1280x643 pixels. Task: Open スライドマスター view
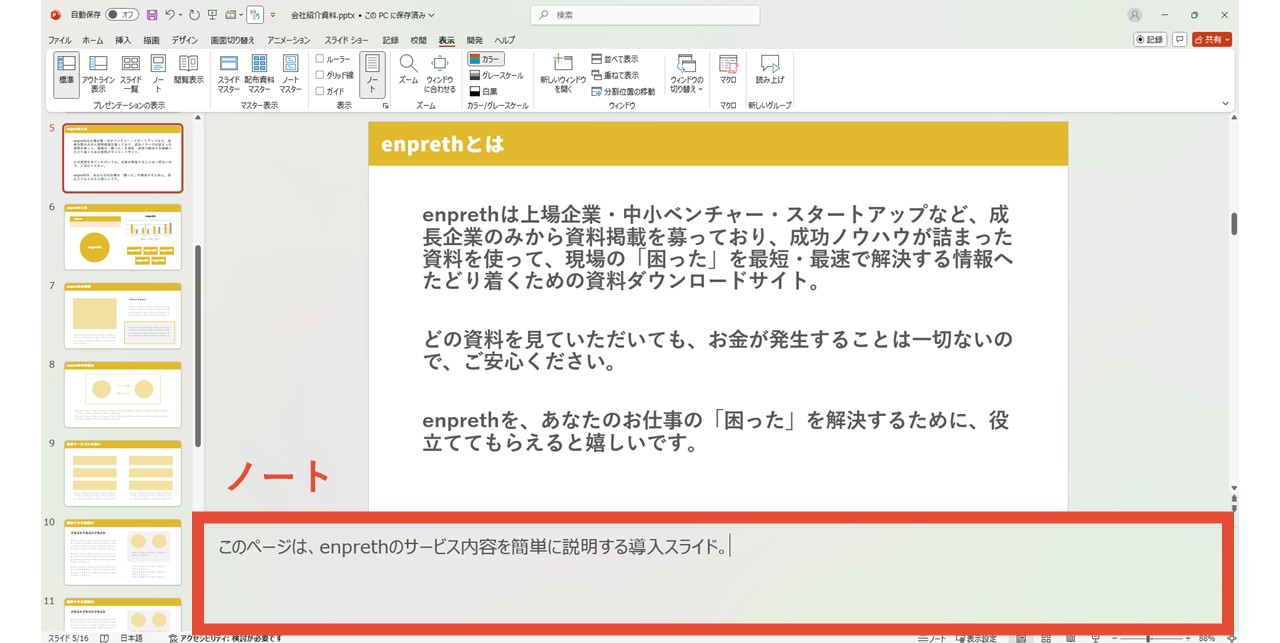[228, 74]
